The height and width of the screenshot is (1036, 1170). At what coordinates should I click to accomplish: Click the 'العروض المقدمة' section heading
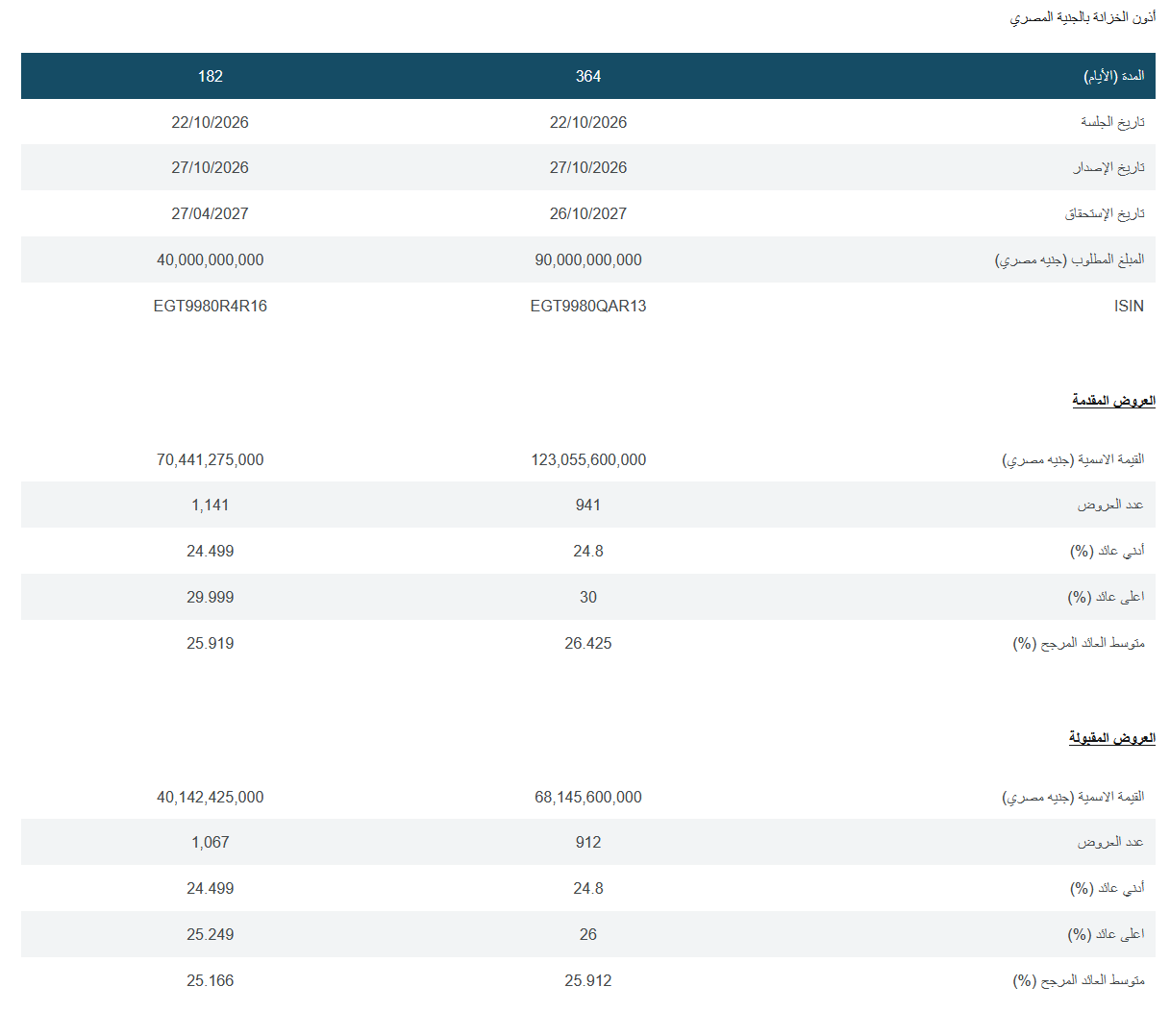1114,400
